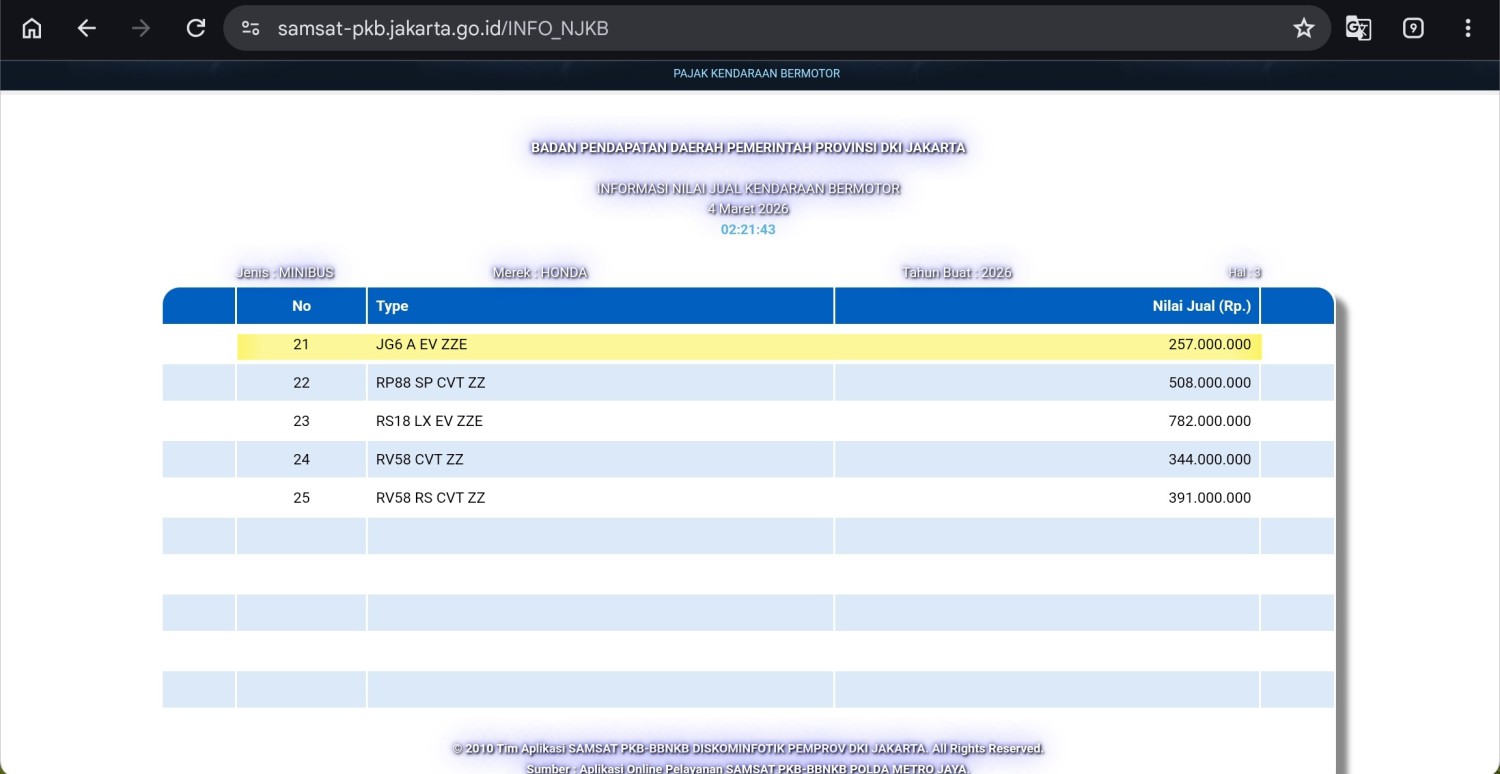The width and height of the screenshot is (1500, 774).
Task: Navigate back to the previous page
Action: click(x=87, y=28)
